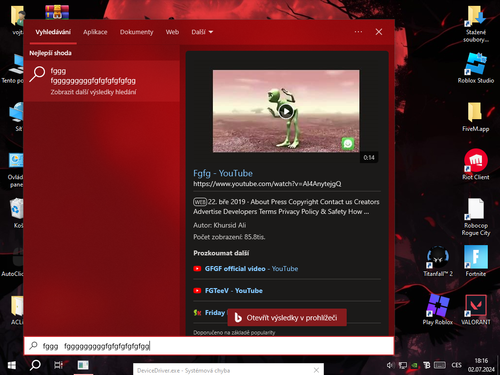The image size is (500, 375).
Task: Click the DeviceDriver.exe Systémová chyba title
Action: tap(183, 371)
